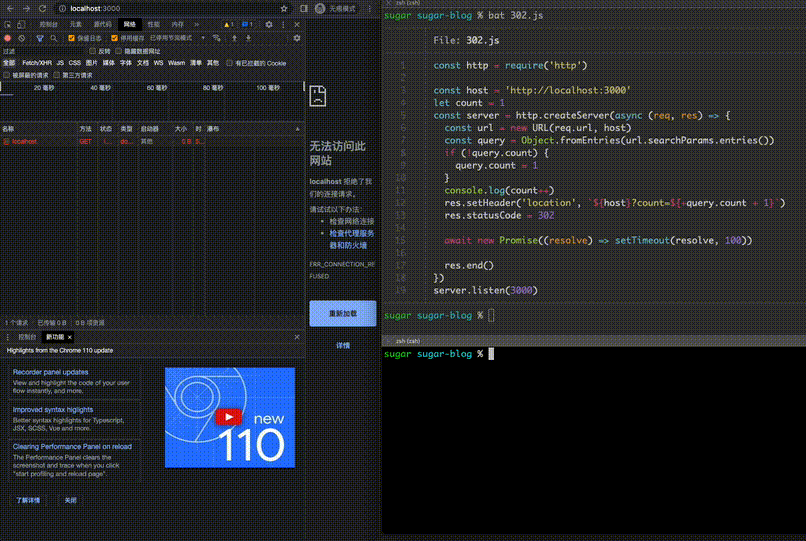This screenshot has height=541, width=806.
Task: Switch to the 性能 Performance tab
Action: pos(153,24)
